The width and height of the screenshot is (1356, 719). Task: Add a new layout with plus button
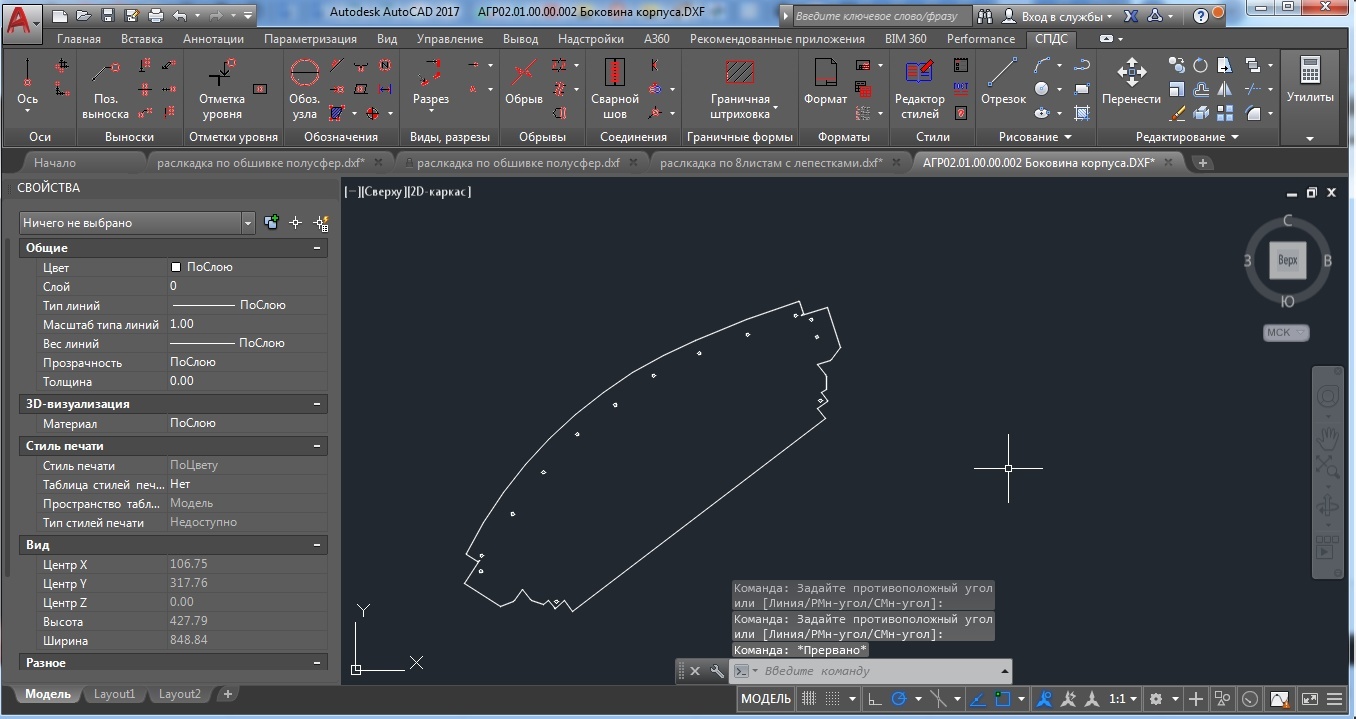tap(227, 694)
